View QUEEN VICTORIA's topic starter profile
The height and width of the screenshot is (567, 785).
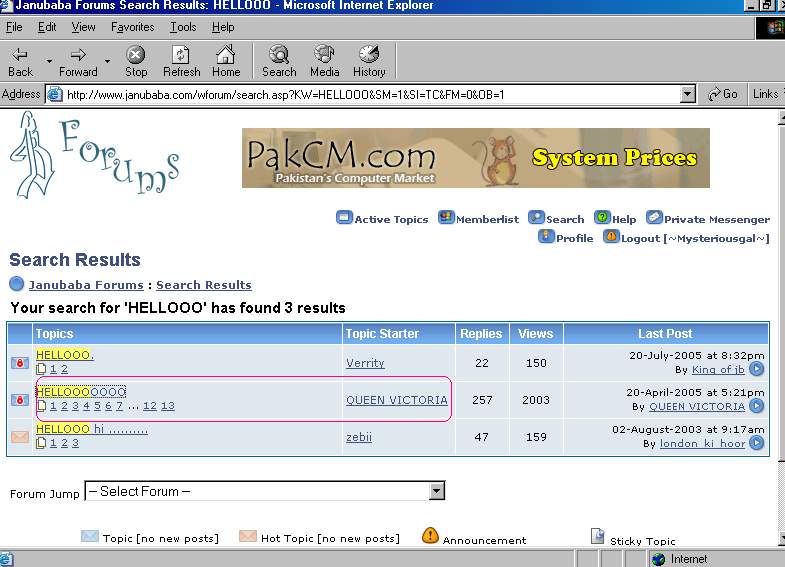tap(397, 400)
